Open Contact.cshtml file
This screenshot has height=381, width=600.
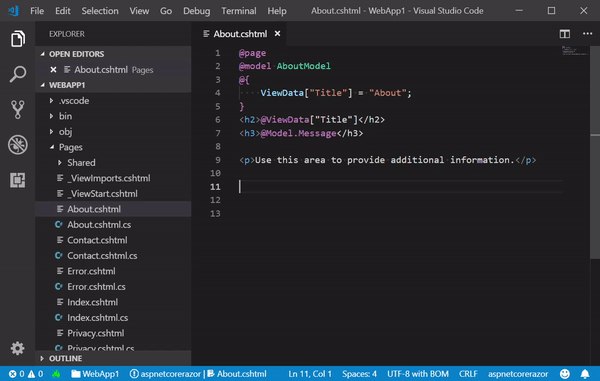114,240
